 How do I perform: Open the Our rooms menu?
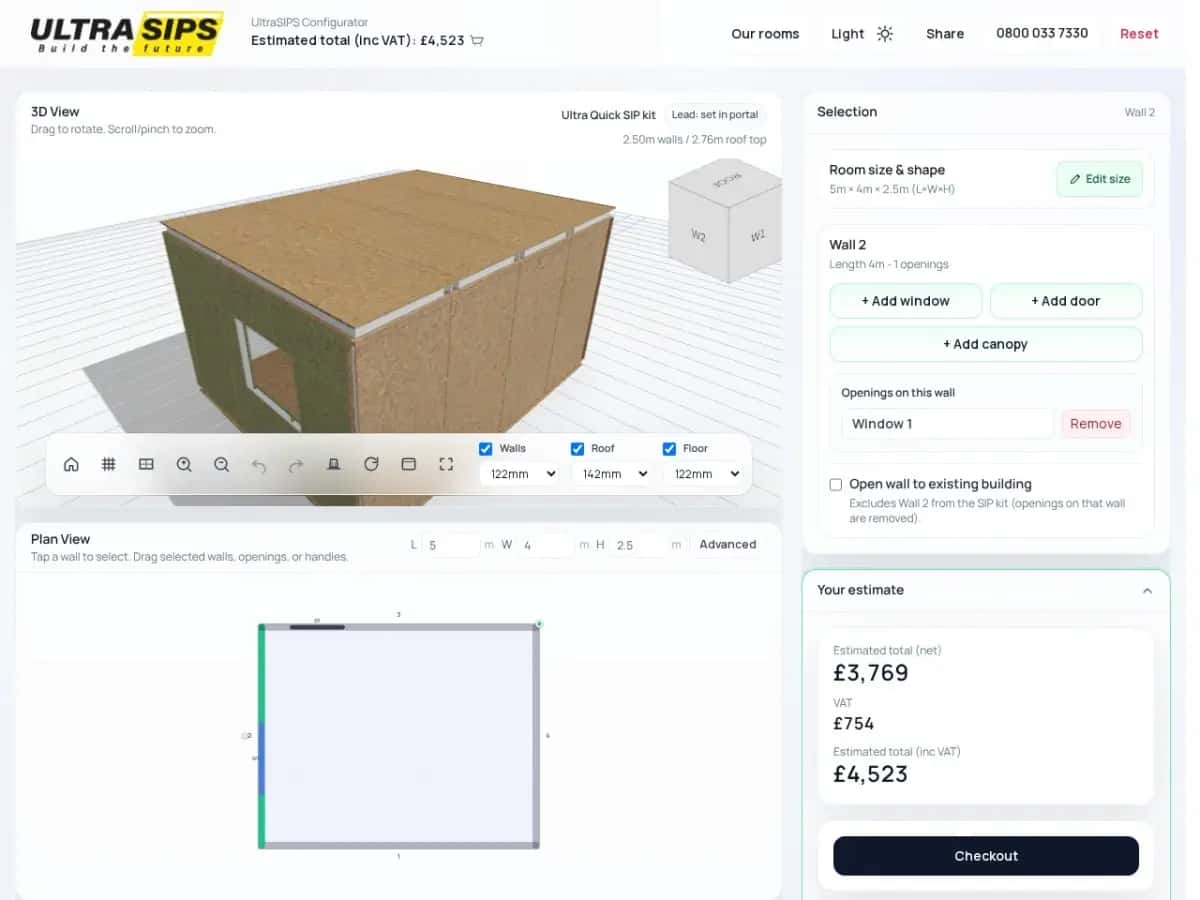tap(765, 33)
